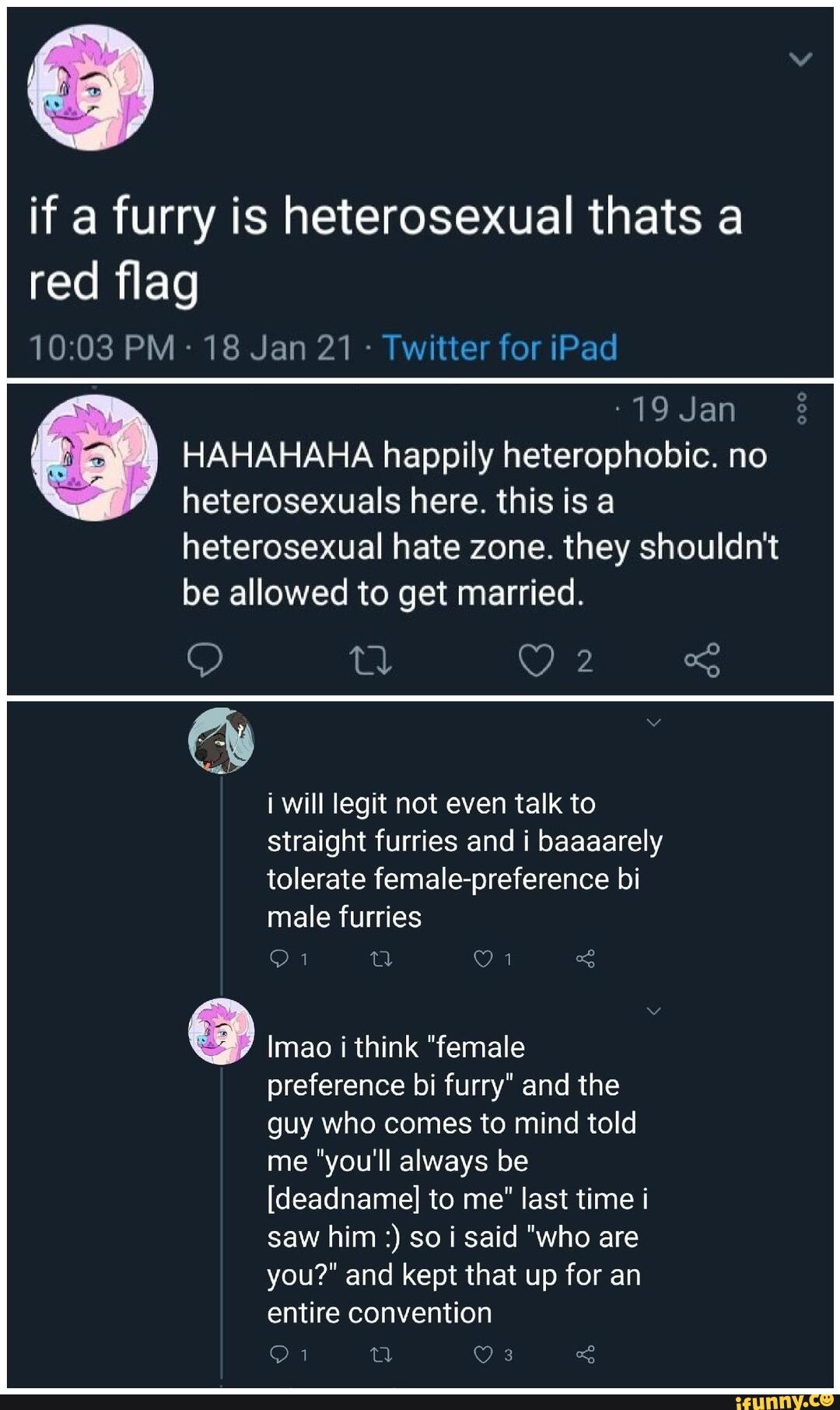Image resolution: width=840 pixels, height=1410 pixels.
Task: Like the 'happily heterophobic' tweet
Action: click(537, 661)
